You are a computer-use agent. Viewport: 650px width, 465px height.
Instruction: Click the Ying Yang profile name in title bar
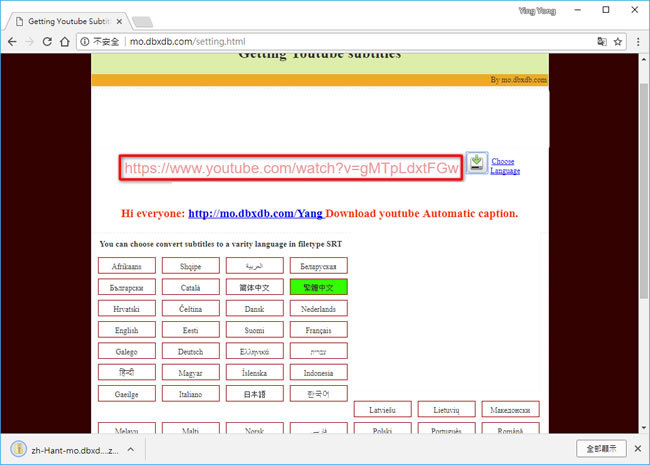coord(537,11)
